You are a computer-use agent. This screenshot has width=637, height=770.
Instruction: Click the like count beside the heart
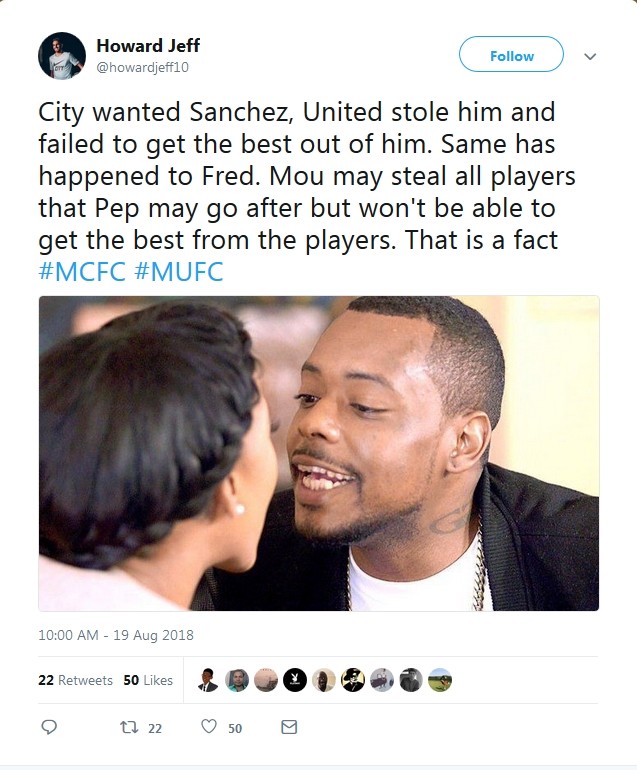click(235, 729)
